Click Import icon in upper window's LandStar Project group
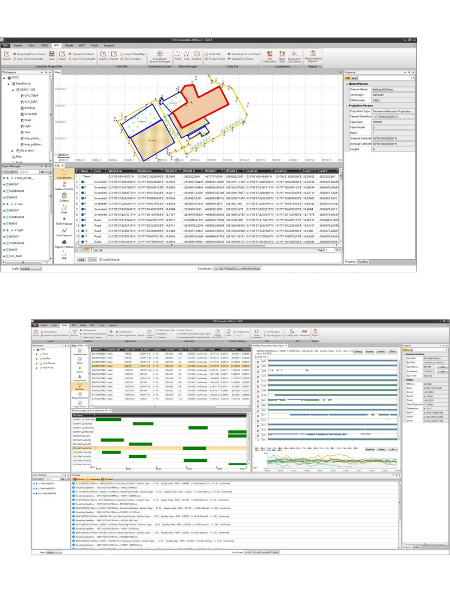The image size is (450, 600). tap(7, 55)
